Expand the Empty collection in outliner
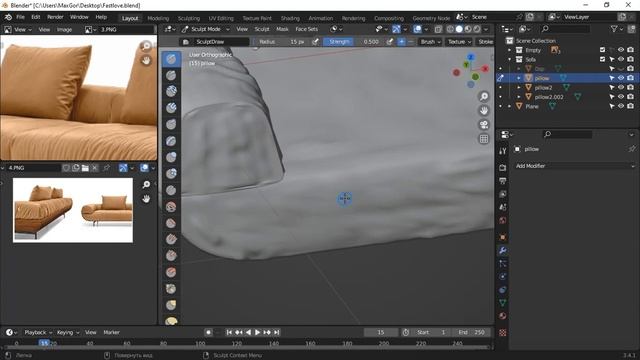640x360 pixels. pyautogui.click(x=509, y=50)
